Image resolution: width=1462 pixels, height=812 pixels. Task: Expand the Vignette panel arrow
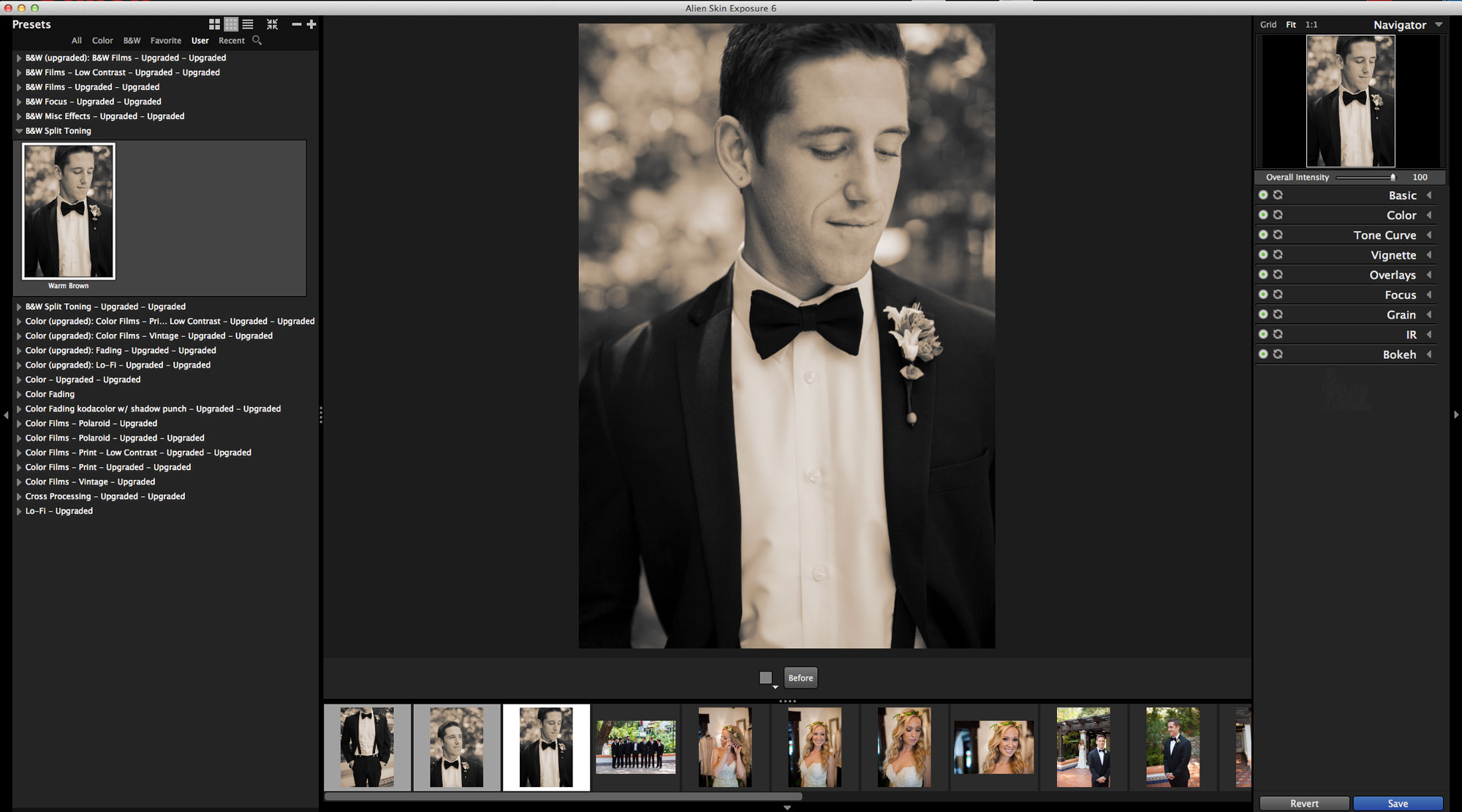click(1429, 254)
